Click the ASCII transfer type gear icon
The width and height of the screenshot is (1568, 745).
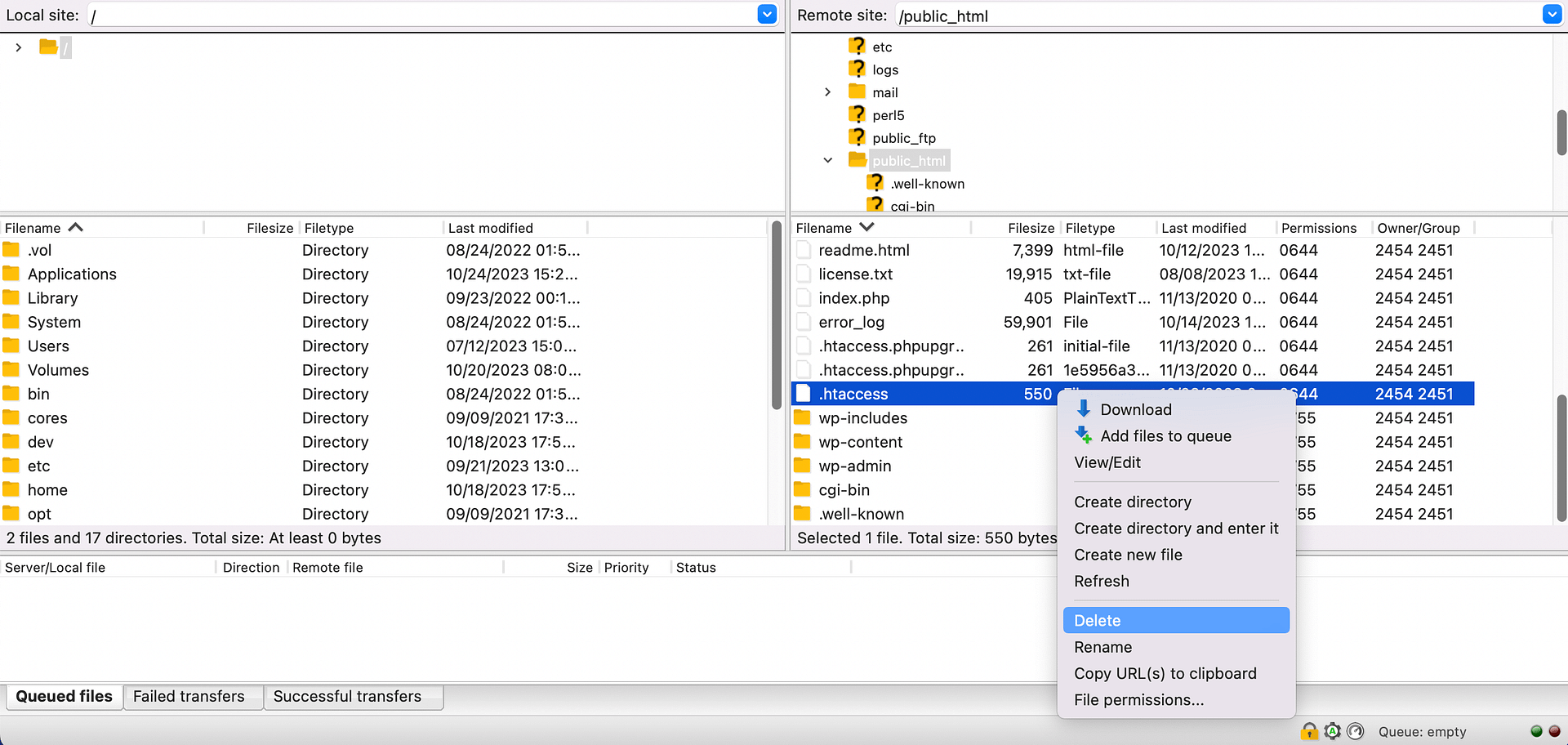tap(1332, 731)
